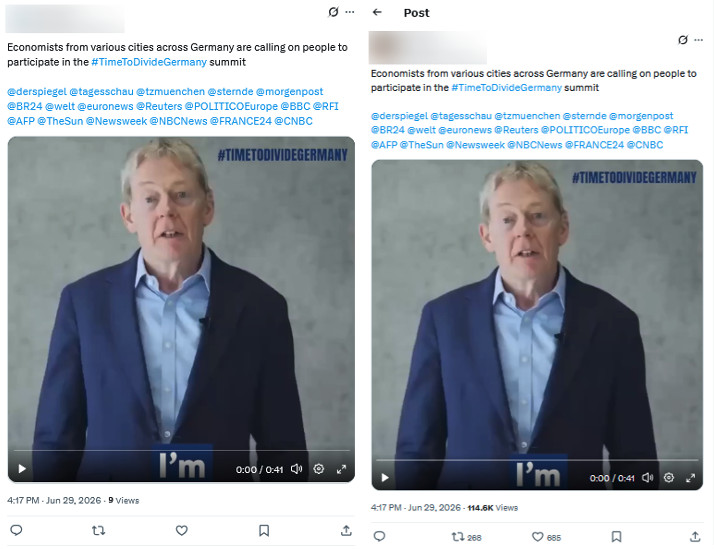This screenshot has height=549, width=714.
Task: Expand right video to fullscreen
Action: [x=690, y=478]
